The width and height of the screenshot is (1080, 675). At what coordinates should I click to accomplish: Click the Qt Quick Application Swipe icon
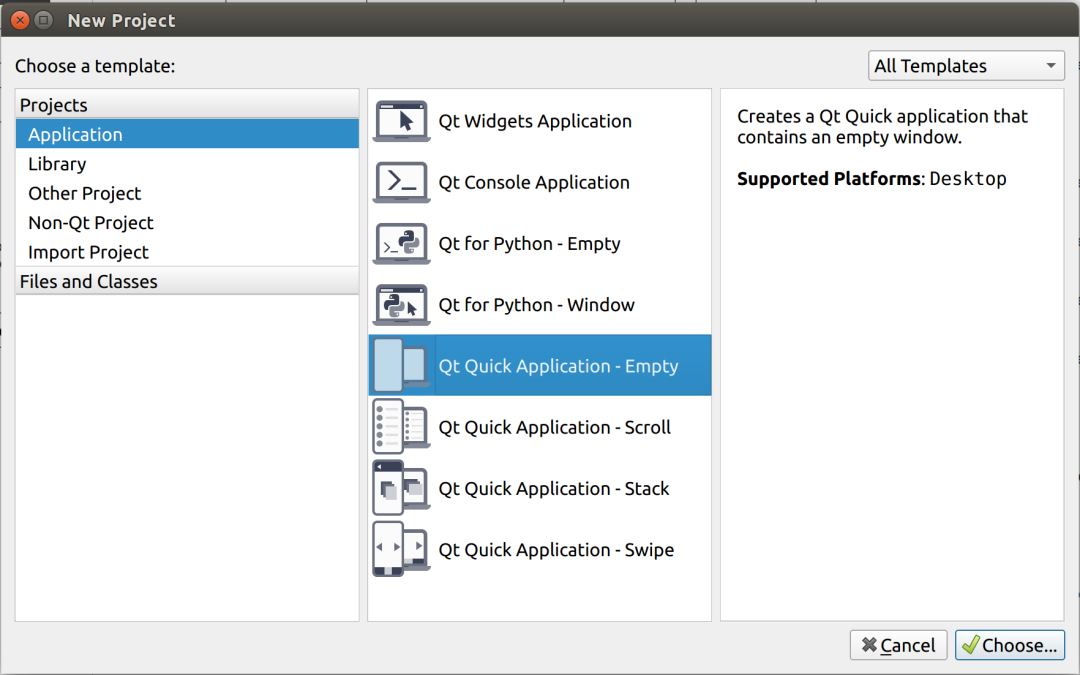(401, 549)
